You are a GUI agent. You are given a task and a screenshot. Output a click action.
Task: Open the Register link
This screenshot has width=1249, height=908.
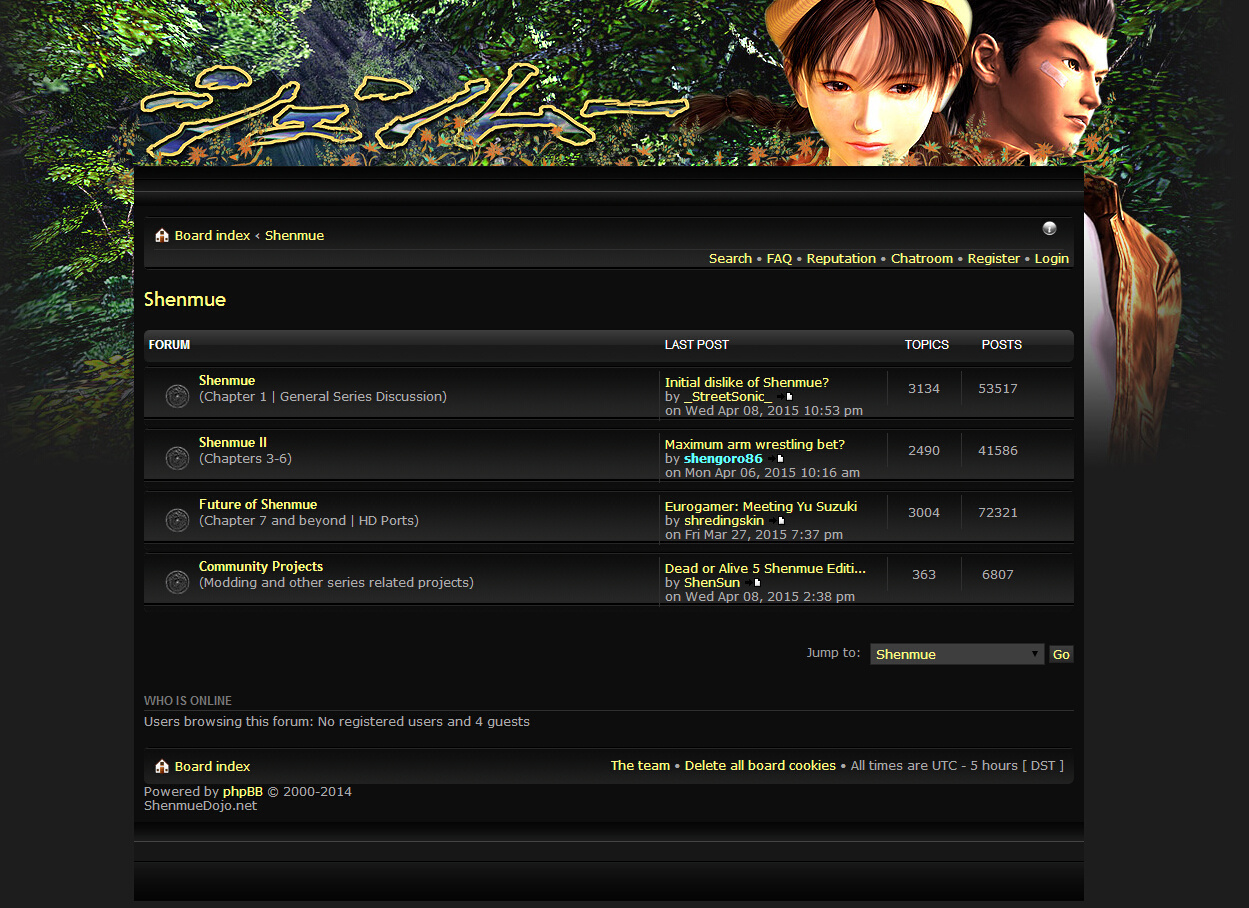pyautogui.click(x=994, y=259)
